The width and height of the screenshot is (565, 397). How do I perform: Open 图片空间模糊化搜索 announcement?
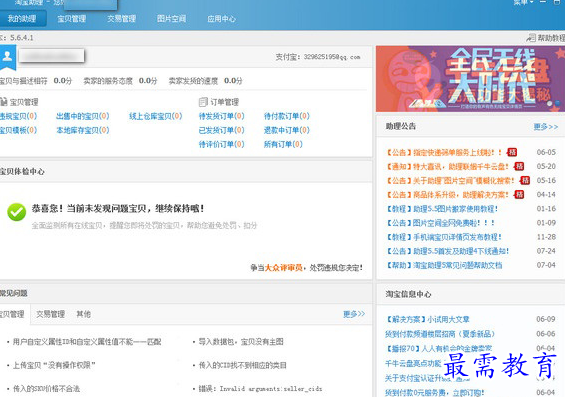(450, 180)
